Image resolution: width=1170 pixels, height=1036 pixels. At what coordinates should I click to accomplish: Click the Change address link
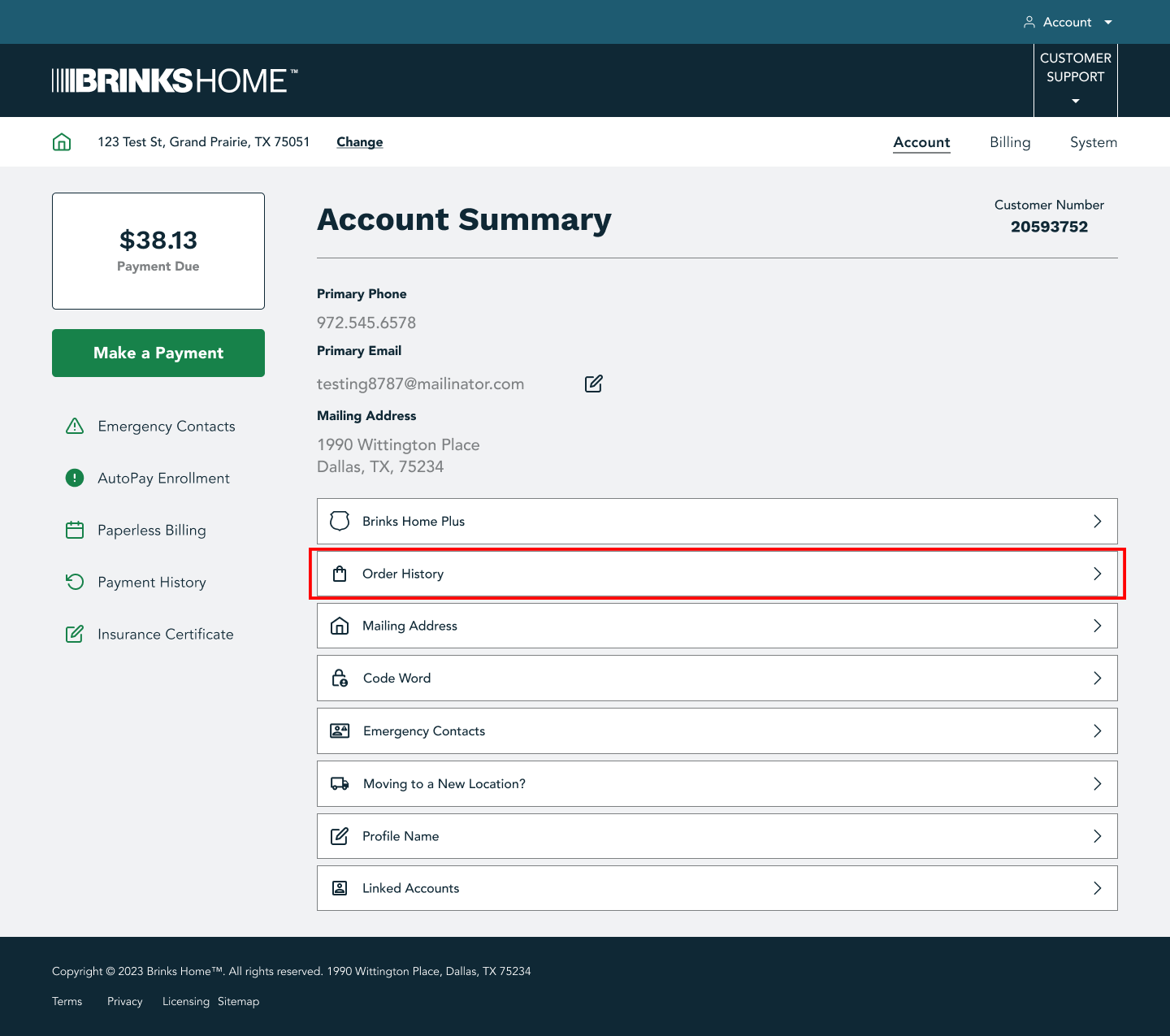(360, 142)
